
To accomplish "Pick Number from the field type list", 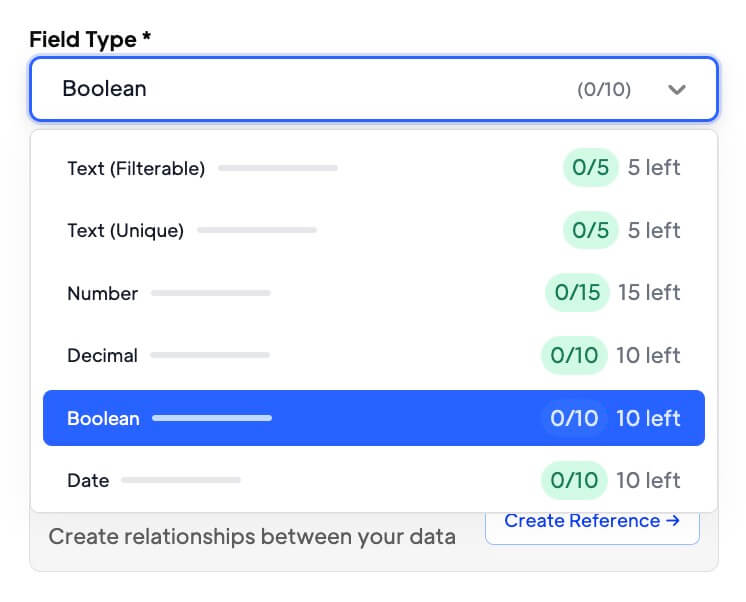I will pos(373,293).
